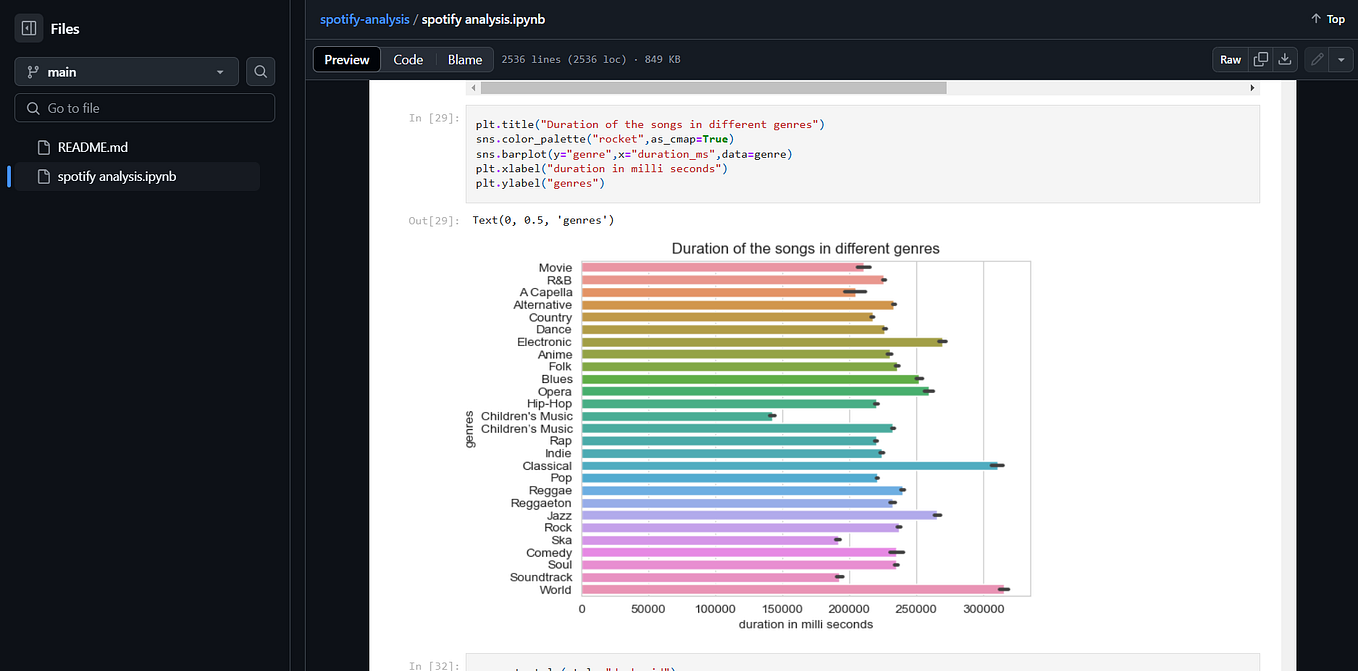Download the raw notebook via download icon
Viewport: 1358px width, 671px height.
1284,59
